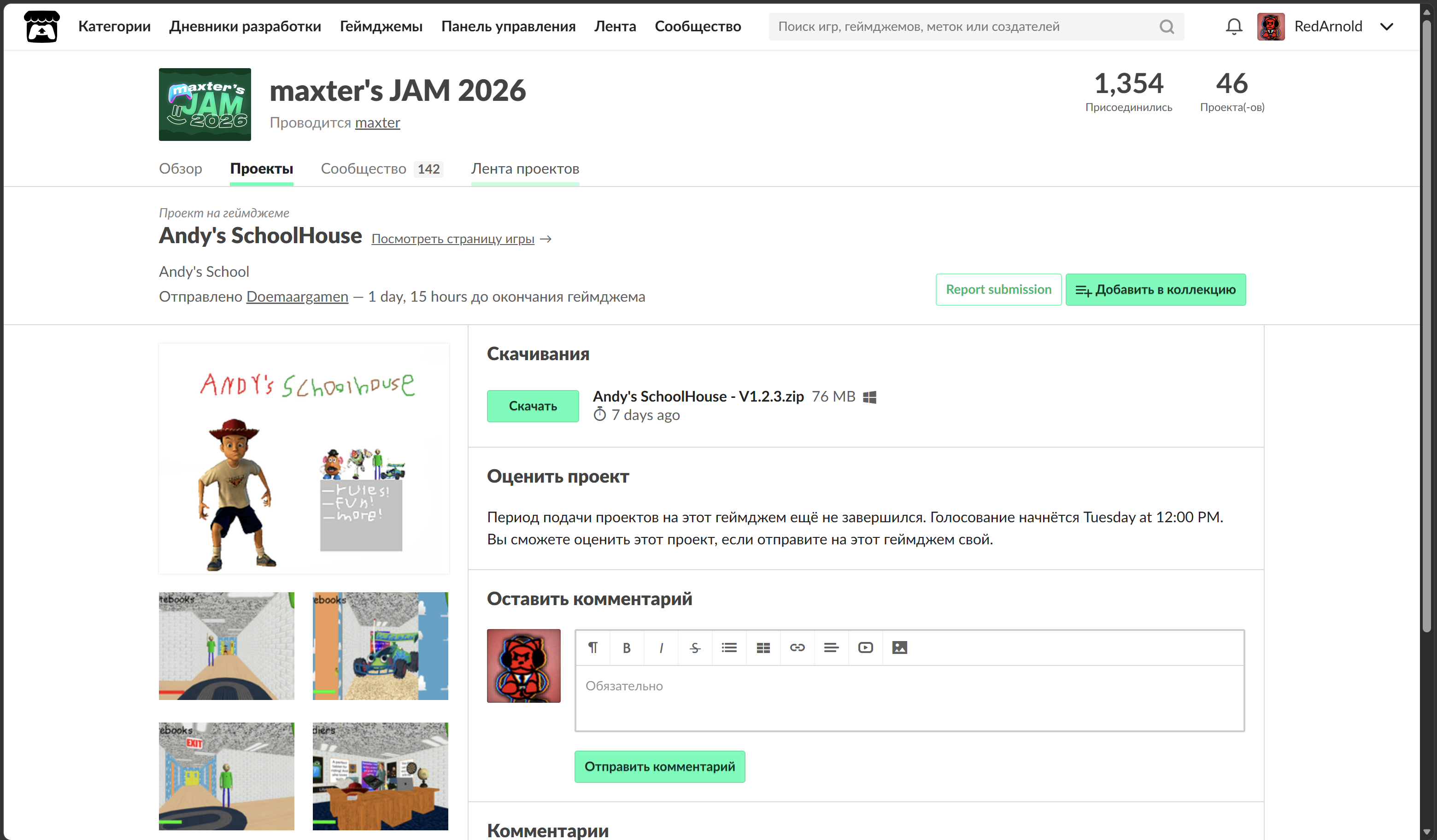Open the wooden desk office screenshot thumbnail
This screenshot has width=1437, height=840.
pos(381,776)
